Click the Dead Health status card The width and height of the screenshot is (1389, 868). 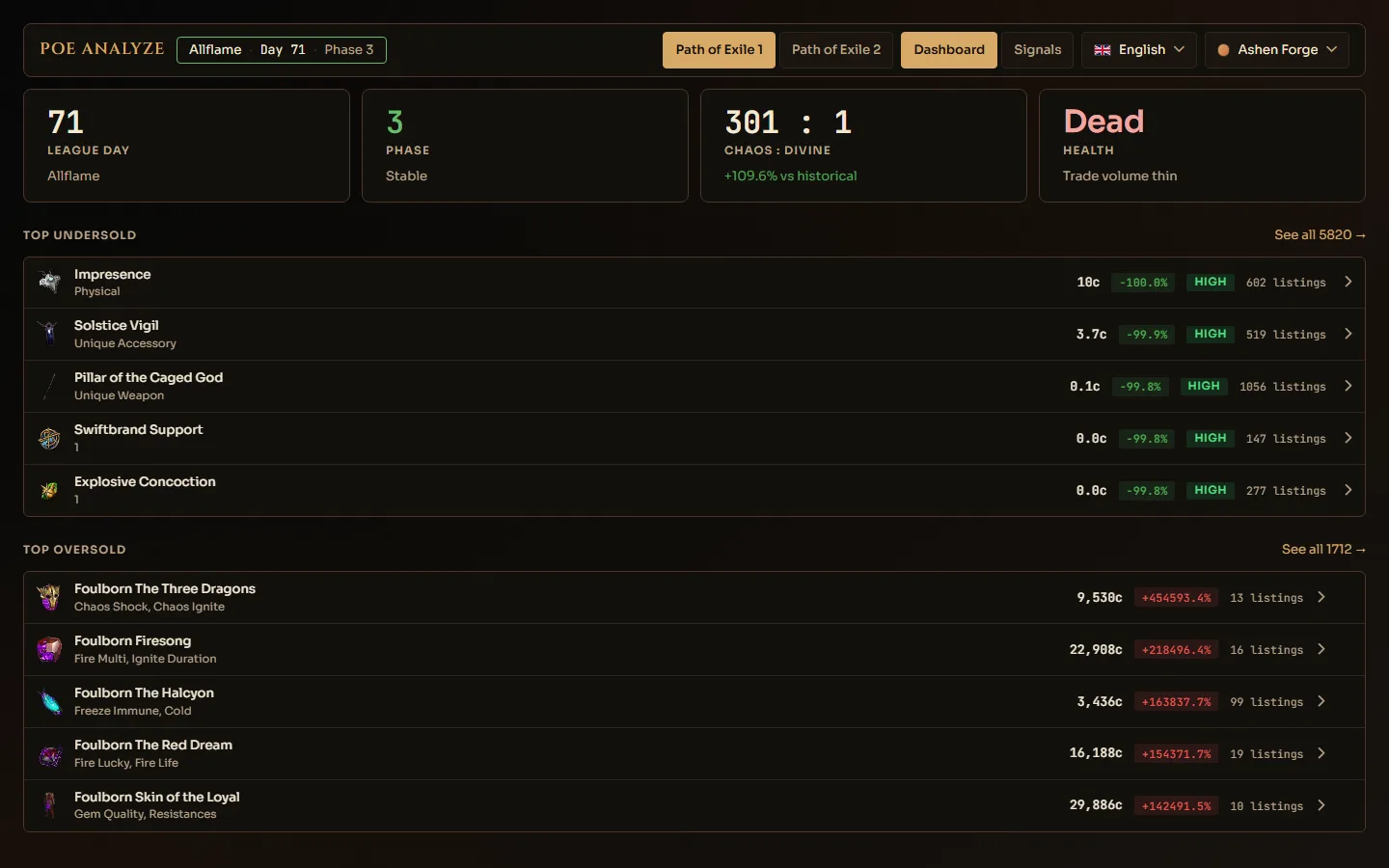(1202, 146)
